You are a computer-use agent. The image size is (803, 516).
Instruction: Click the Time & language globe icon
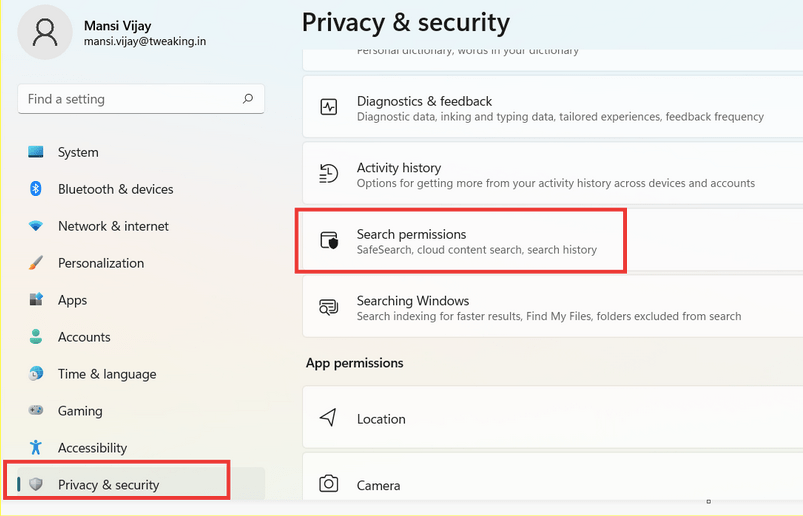pos(36,374)
